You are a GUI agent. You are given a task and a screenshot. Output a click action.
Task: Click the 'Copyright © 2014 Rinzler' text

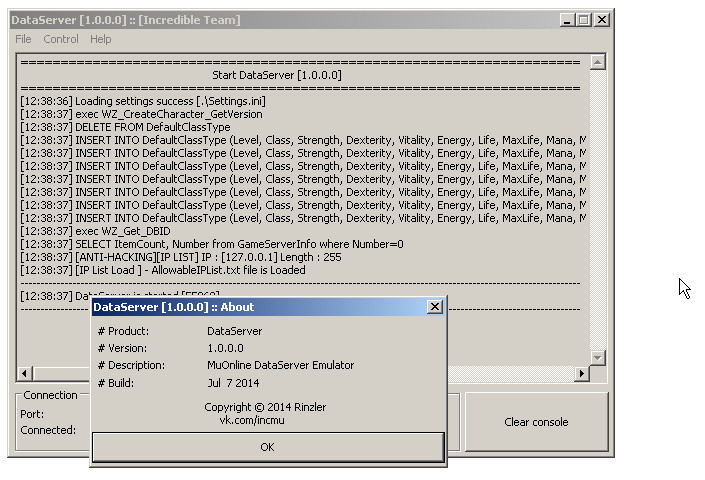click(x=265, y=407)
